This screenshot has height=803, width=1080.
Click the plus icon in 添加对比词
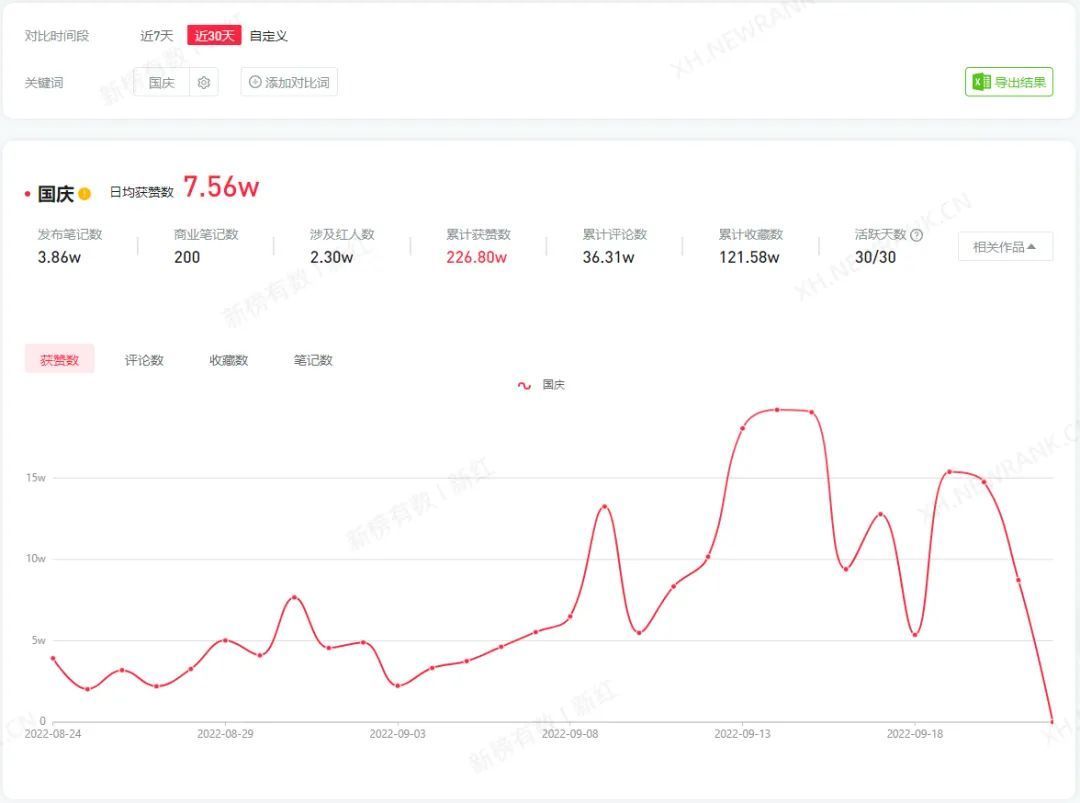(x=255, y=82)
